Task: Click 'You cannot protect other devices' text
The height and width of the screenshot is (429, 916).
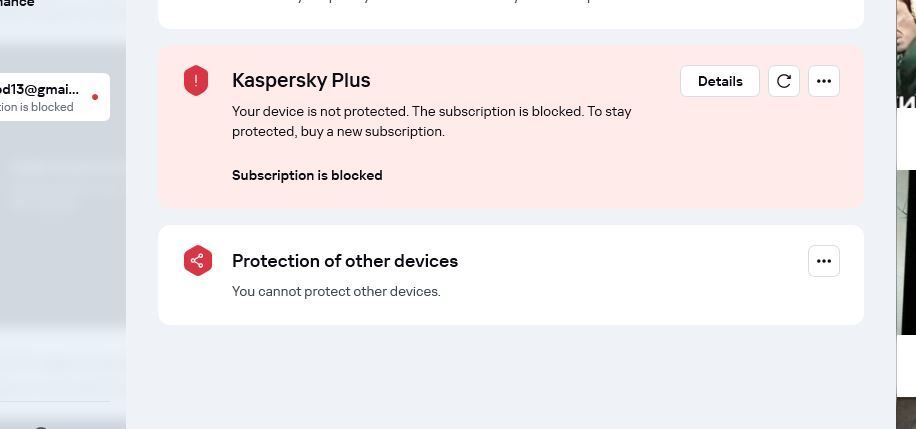Action: (336, 291)
